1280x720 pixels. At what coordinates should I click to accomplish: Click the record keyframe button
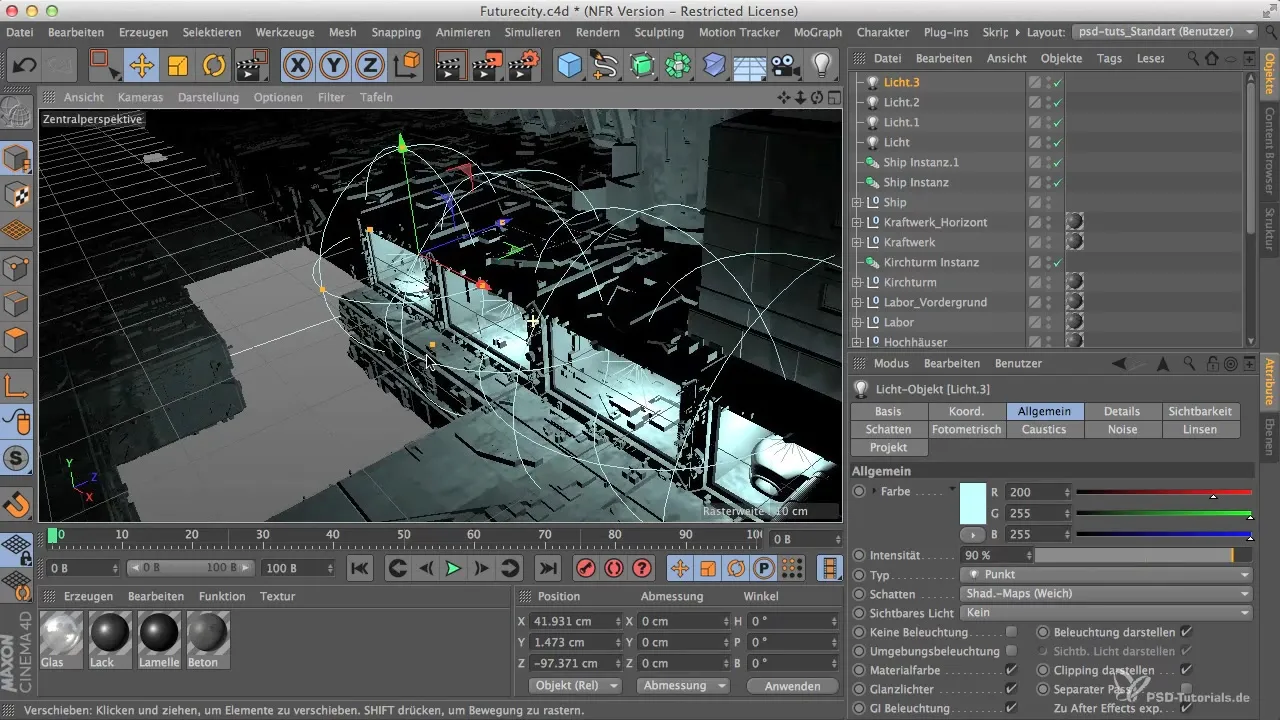[587, 568]
